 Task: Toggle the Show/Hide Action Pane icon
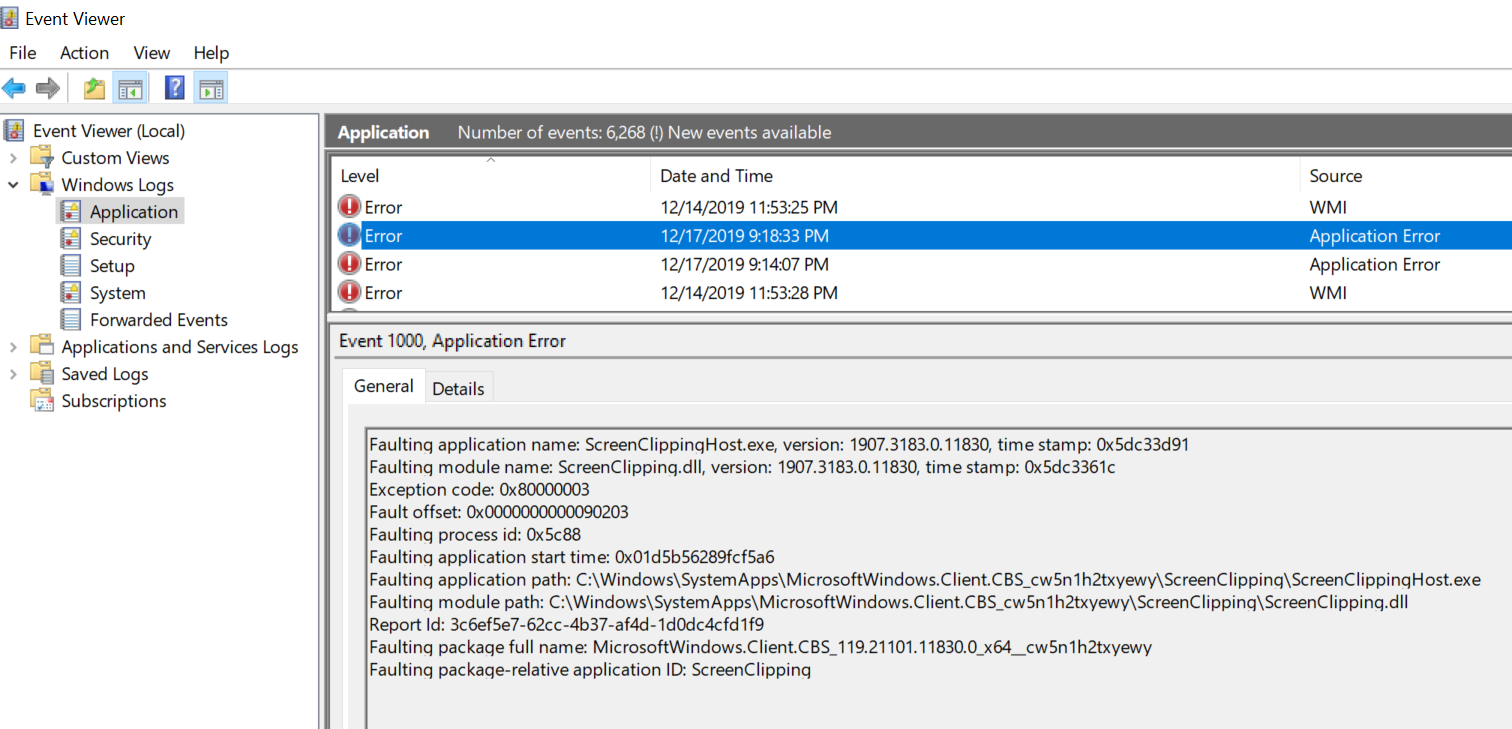point(210,88)
